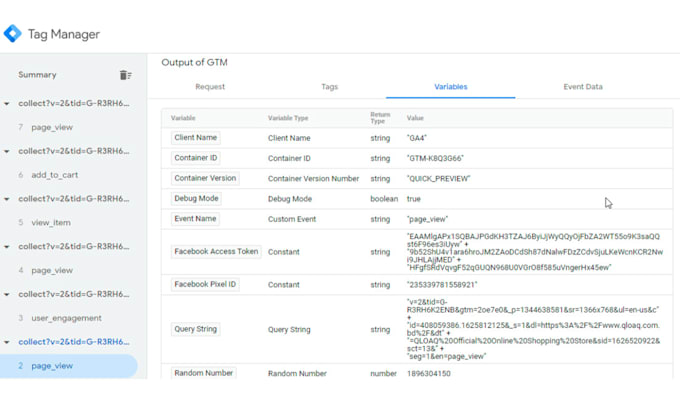Collapse the collect request containing 3 user_engagement

(x=7, y=294)
